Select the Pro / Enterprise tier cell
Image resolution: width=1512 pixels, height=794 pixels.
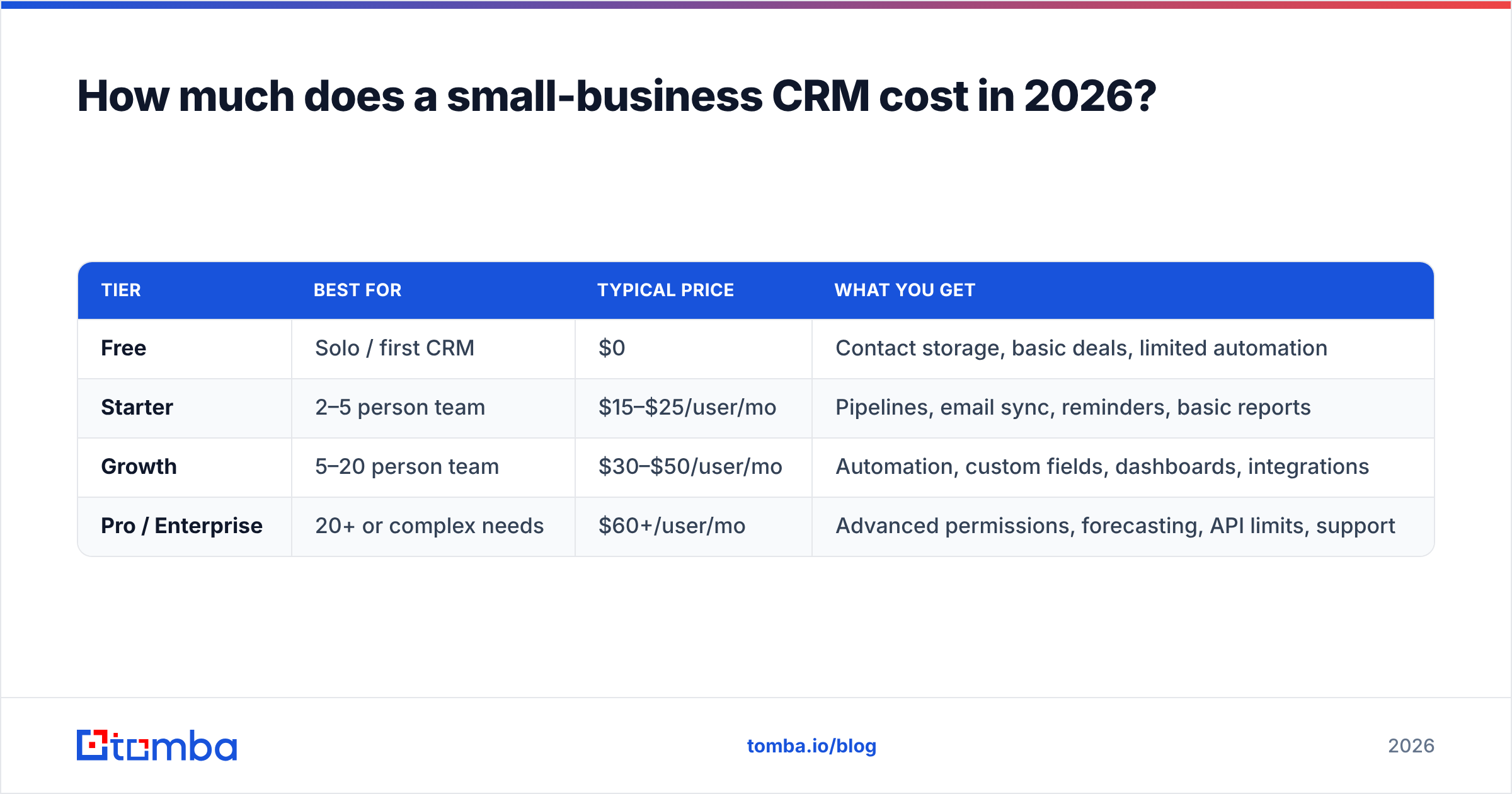click(x=185, y=526)
